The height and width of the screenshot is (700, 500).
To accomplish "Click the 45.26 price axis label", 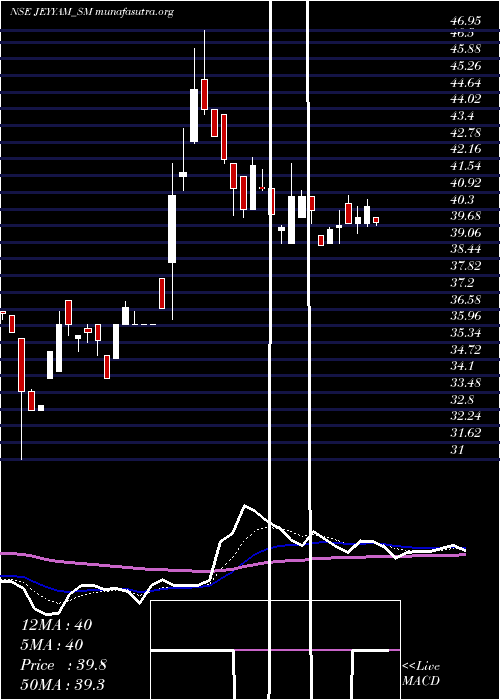I will coord(465,66).
